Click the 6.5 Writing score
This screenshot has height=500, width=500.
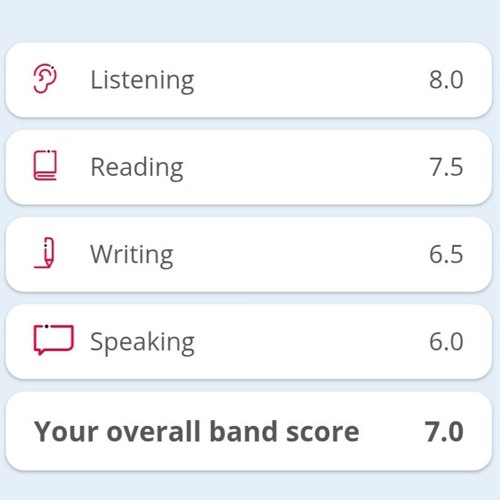point(446,254)
